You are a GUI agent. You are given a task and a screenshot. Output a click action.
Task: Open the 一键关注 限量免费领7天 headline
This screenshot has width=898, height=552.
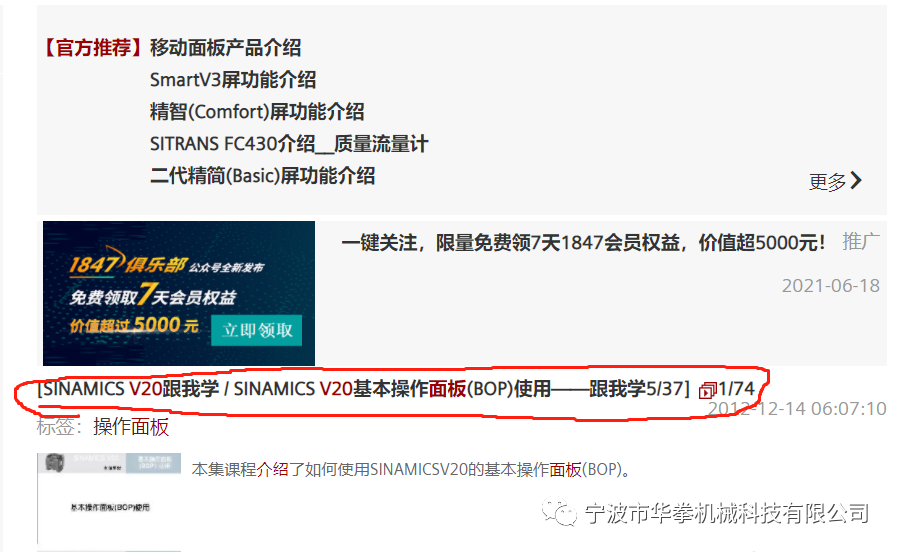point(584,243)
